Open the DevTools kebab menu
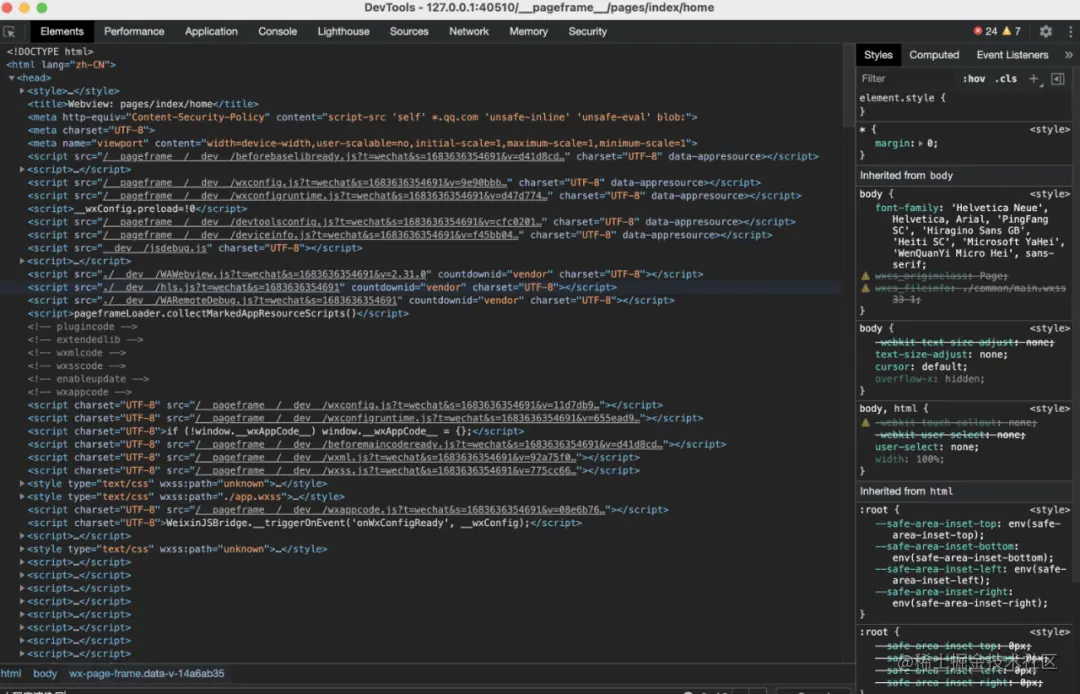This screenshot has height=694, width=1080. (1070, 31)
